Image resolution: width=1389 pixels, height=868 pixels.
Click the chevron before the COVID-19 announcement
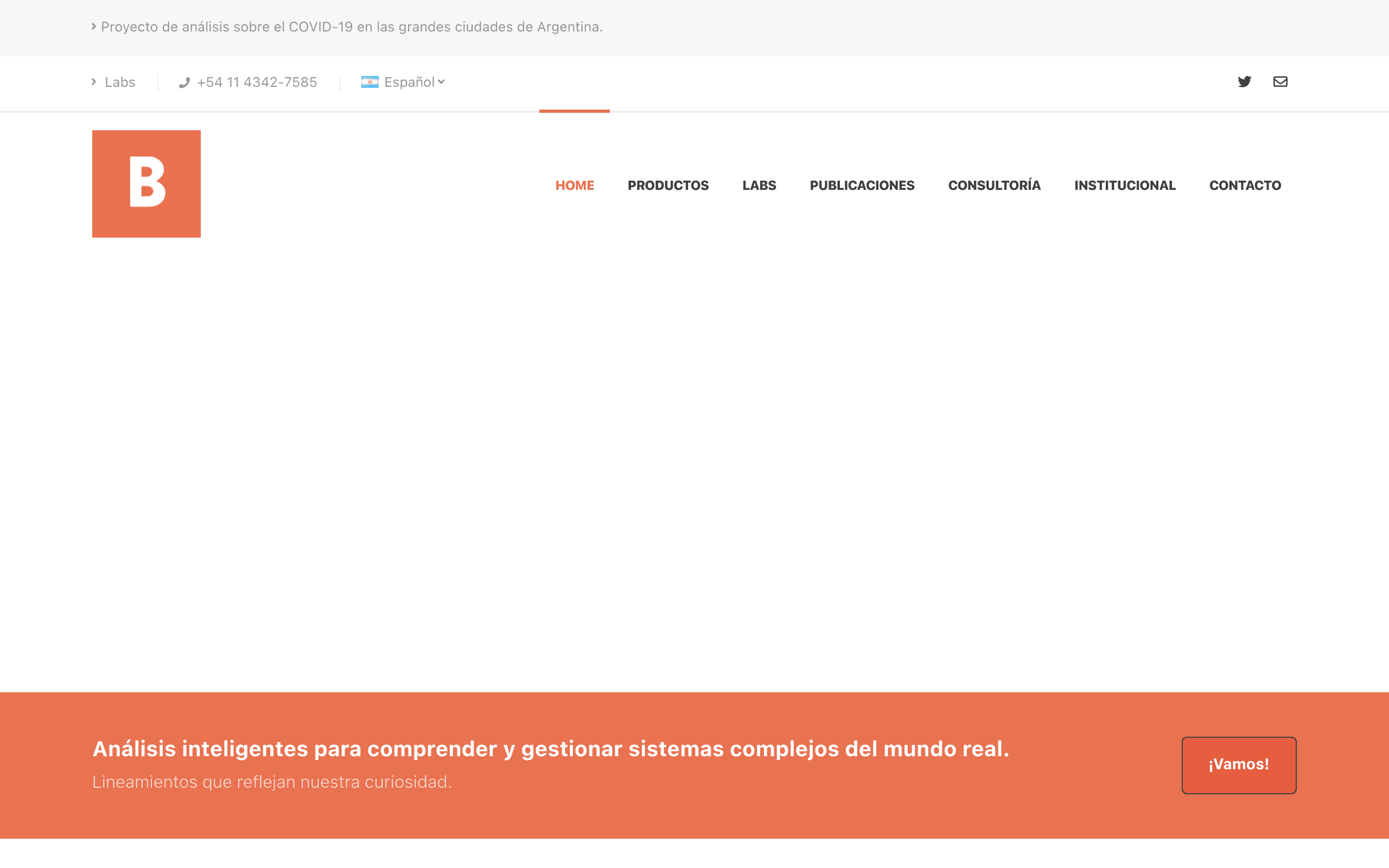pyautogui.click(x=94, y=27)
